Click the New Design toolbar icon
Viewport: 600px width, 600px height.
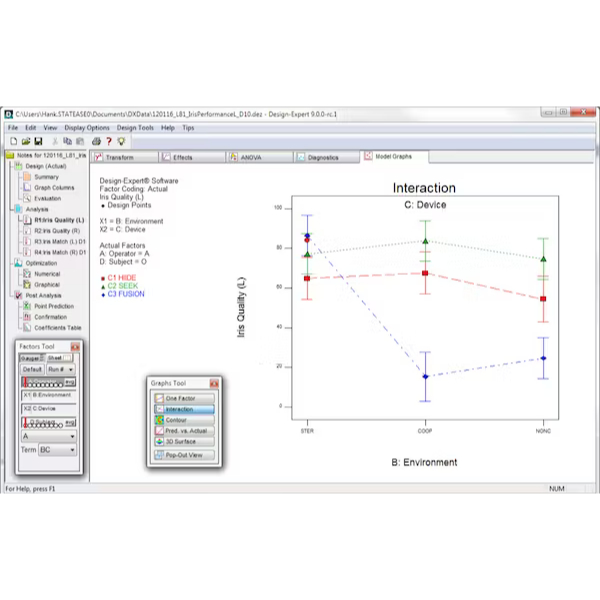tap(14, 141)
